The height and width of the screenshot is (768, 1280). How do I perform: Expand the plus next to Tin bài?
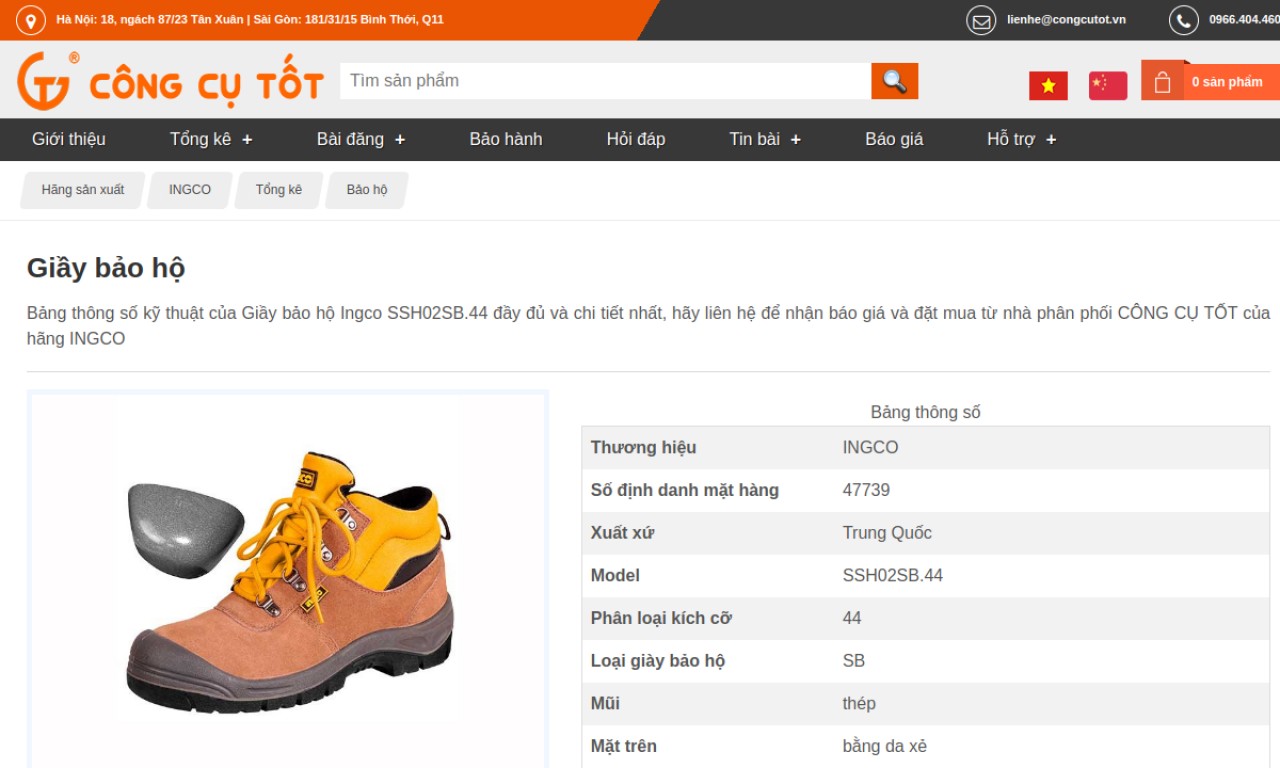point(796,140)
